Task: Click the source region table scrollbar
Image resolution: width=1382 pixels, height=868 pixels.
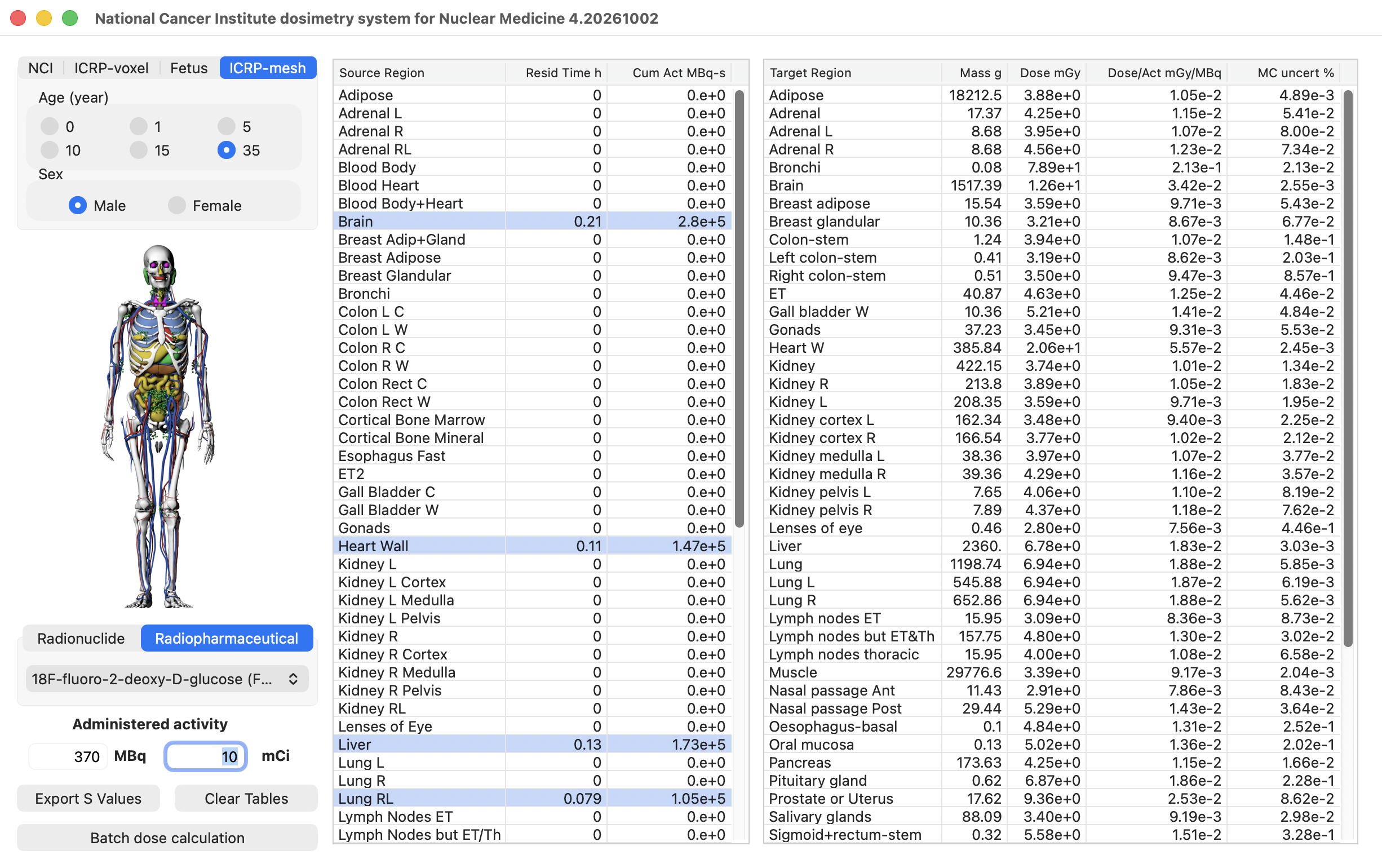Action: pyautogui.click(x=739, y=308)
